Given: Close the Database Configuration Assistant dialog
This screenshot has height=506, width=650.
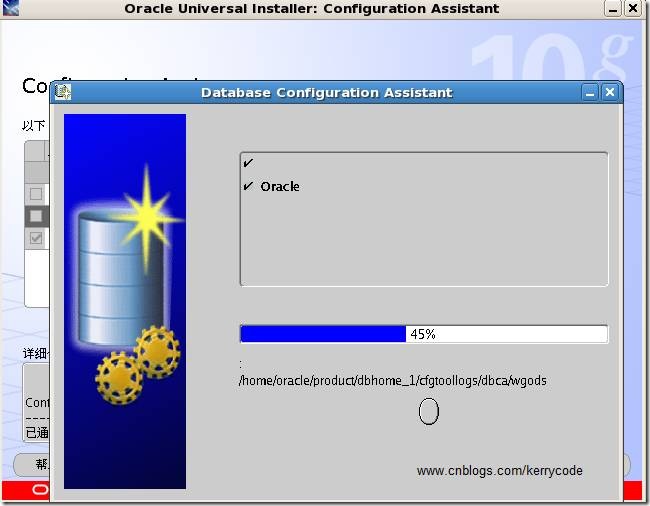Looking at the screenshot, I should (609, 92).
